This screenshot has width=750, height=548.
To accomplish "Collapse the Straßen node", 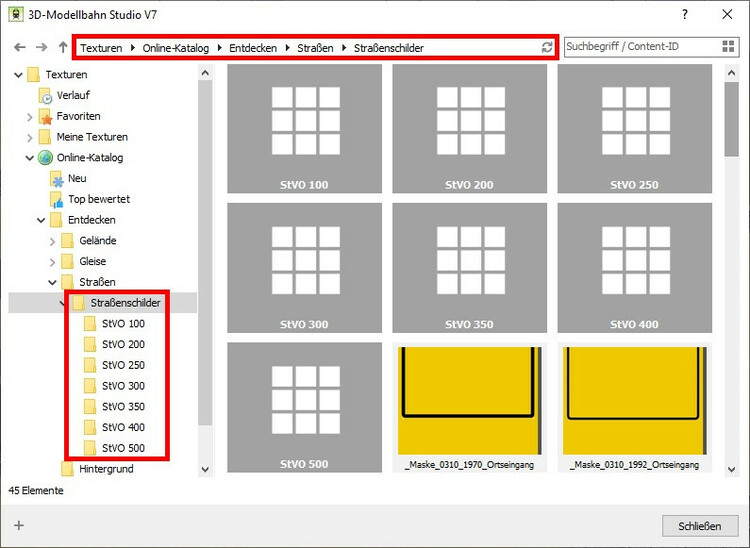I will 53,283.
